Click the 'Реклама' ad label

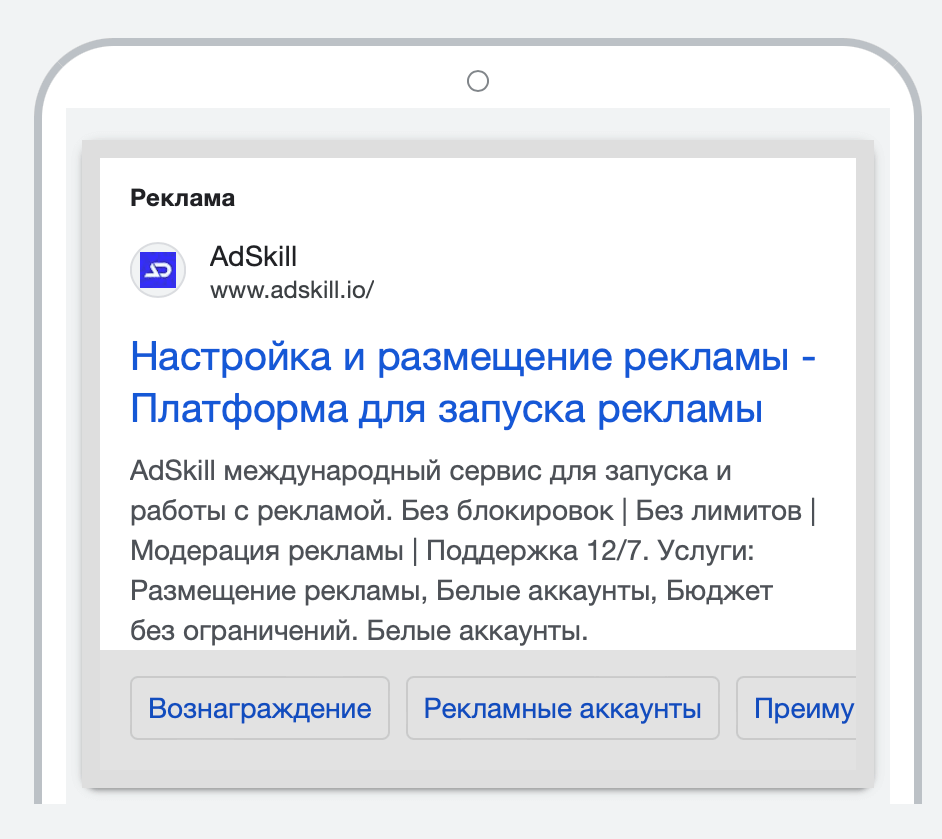click(183, 198)
